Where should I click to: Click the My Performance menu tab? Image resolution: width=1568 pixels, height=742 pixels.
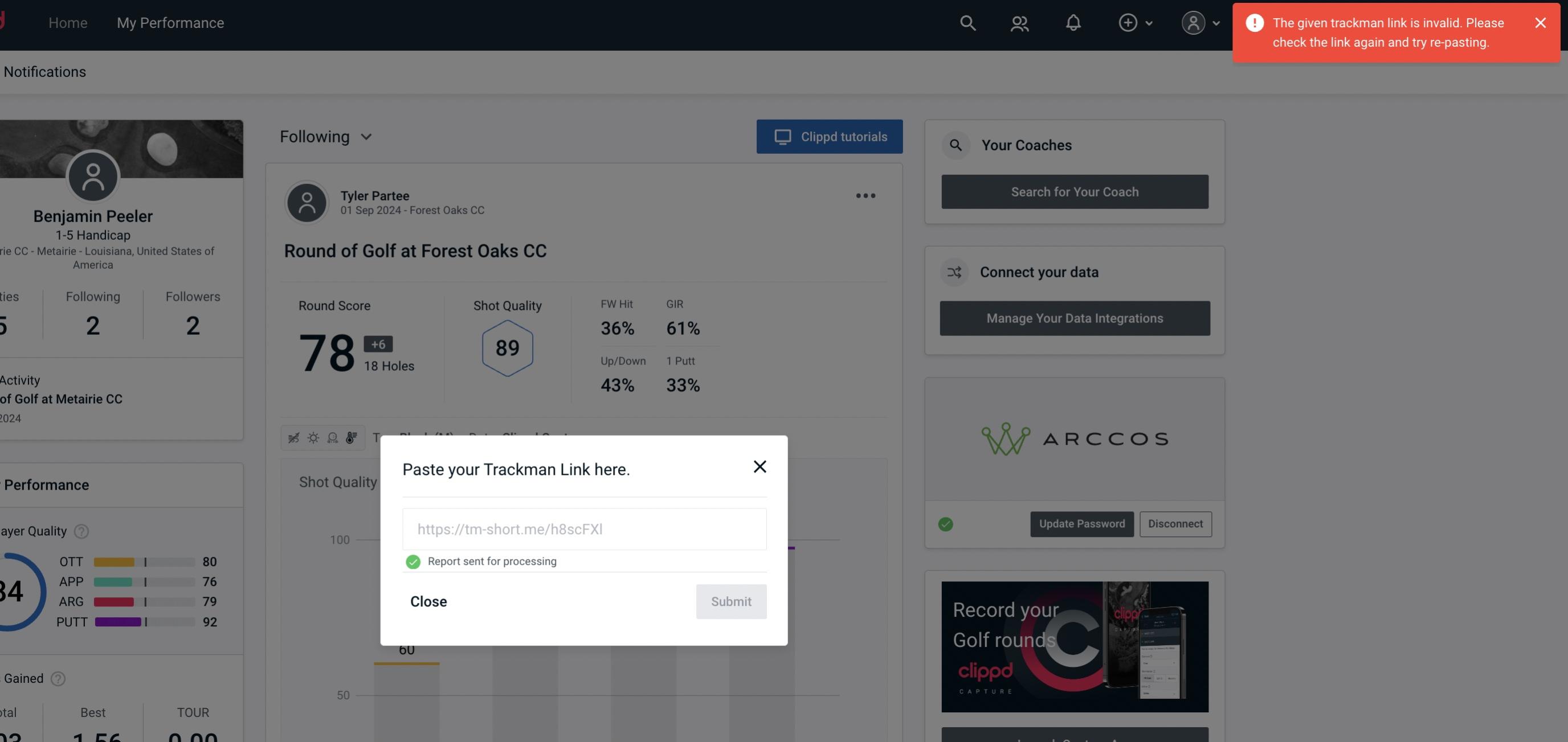(170, 22)
